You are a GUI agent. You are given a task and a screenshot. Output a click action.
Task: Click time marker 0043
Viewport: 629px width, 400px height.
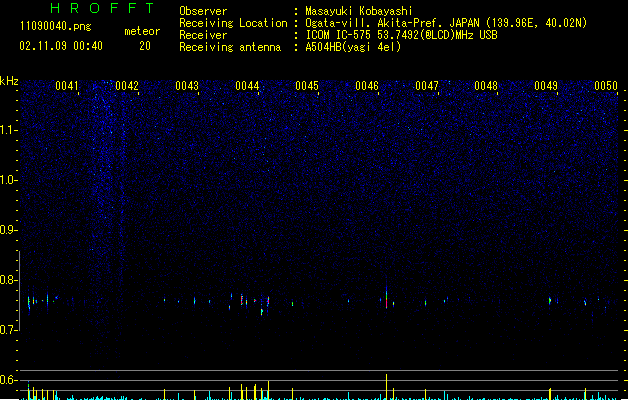[x=187, y=86]
